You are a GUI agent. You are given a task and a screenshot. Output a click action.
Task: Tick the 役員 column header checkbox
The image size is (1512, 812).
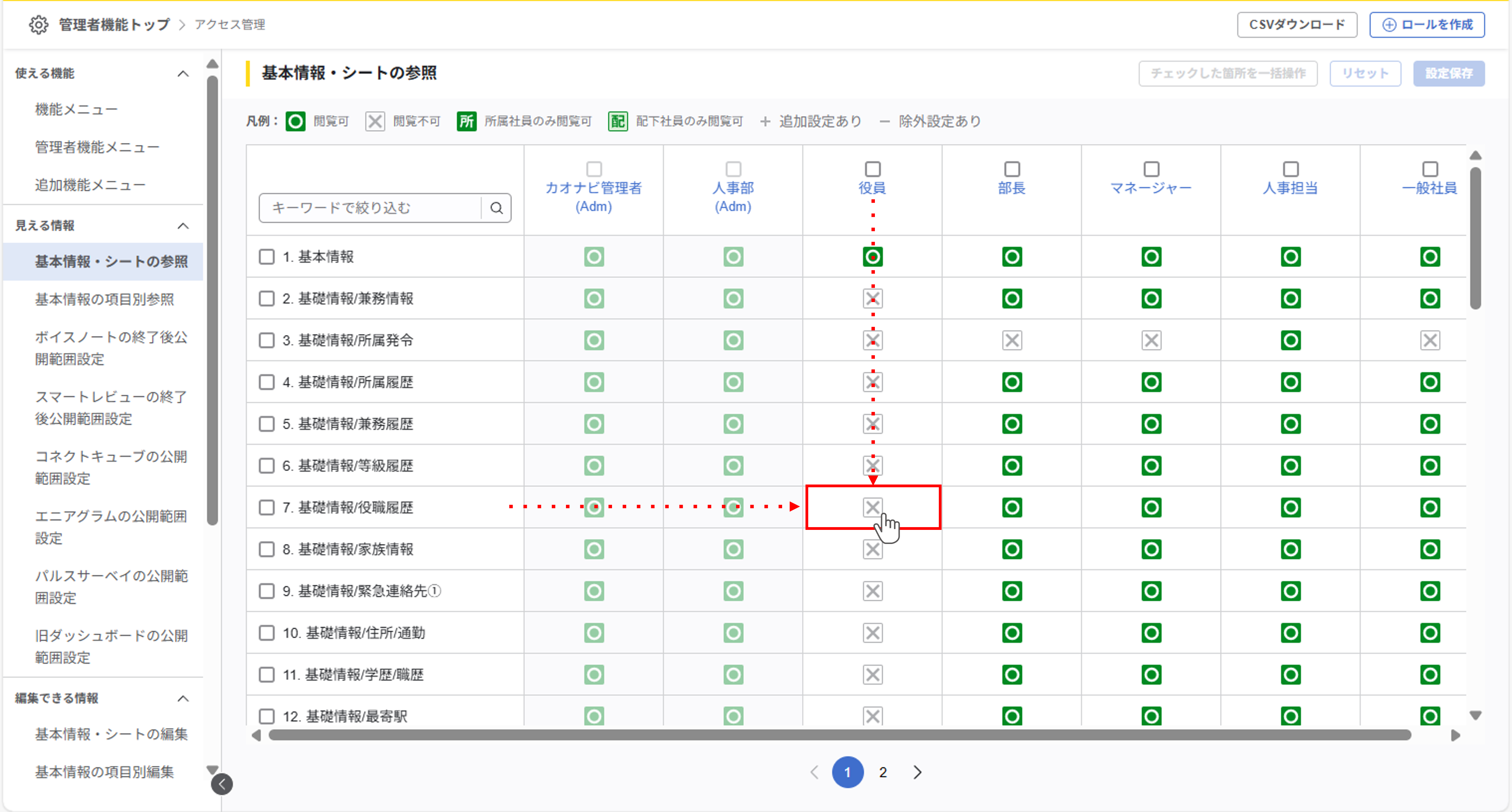click(872, 169)
